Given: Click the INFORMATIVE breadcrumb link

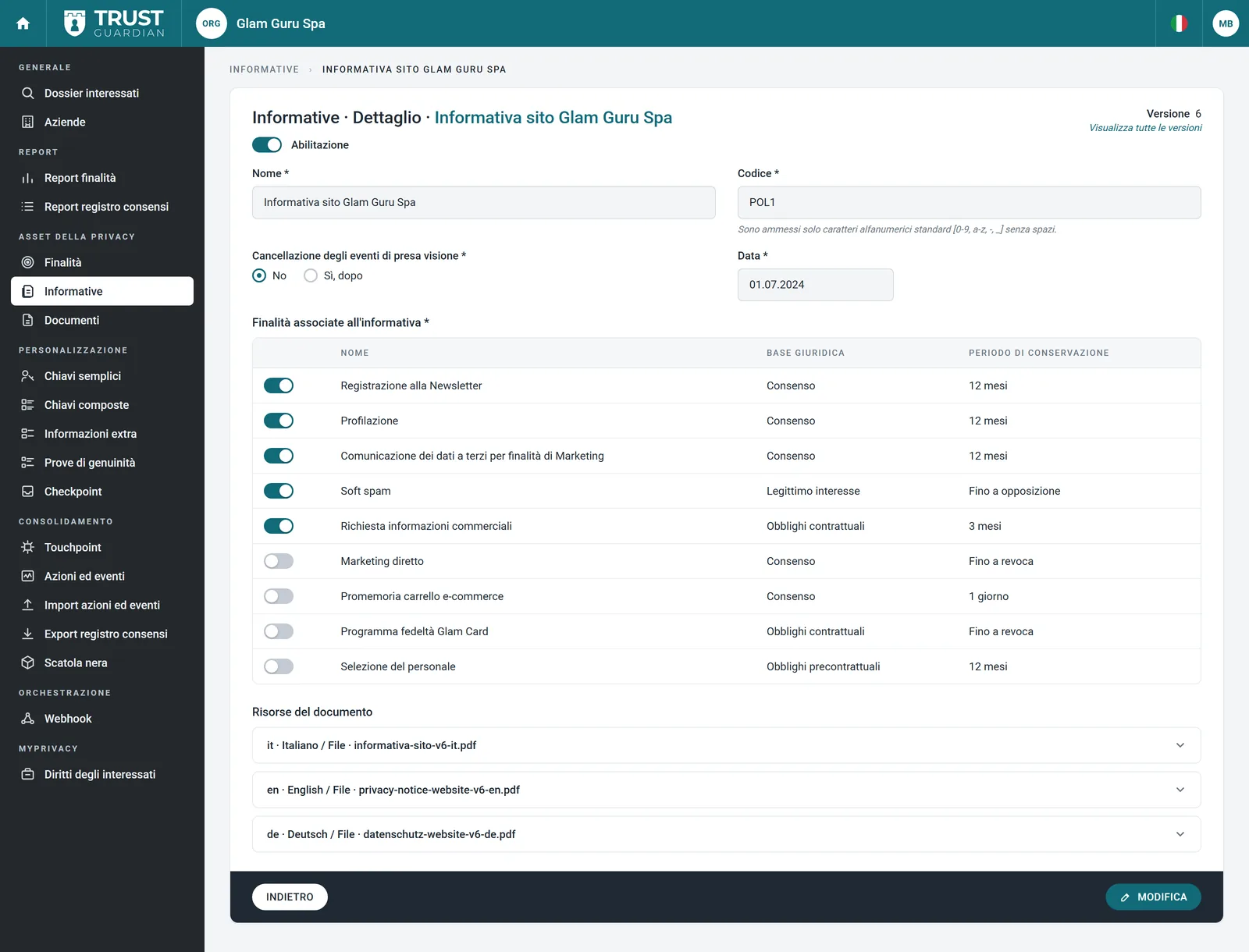Looking at the screenshot, I should point(264,69).
